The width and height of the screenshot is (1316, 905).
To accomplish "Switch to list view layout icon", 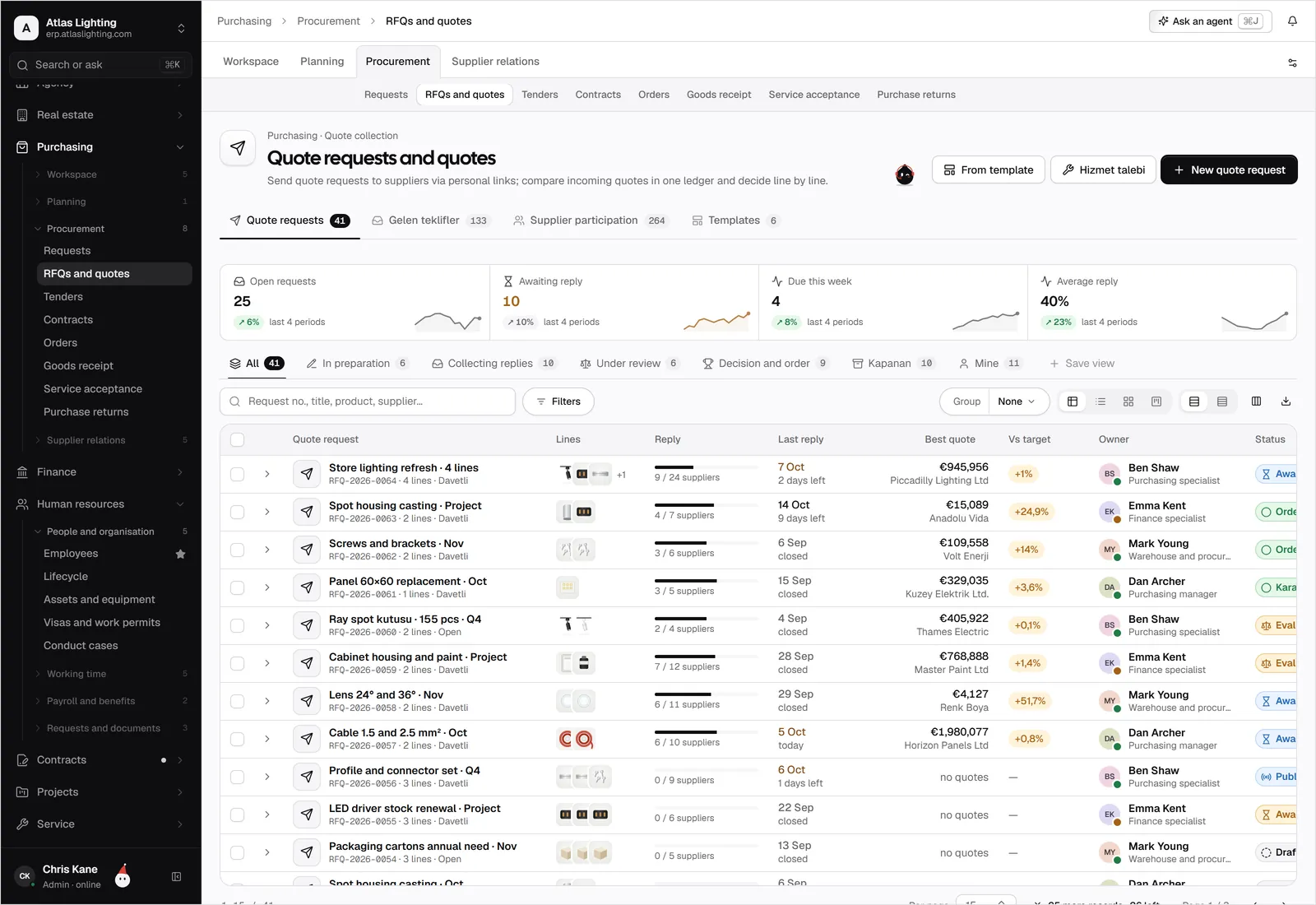I will coord(1101,401).
